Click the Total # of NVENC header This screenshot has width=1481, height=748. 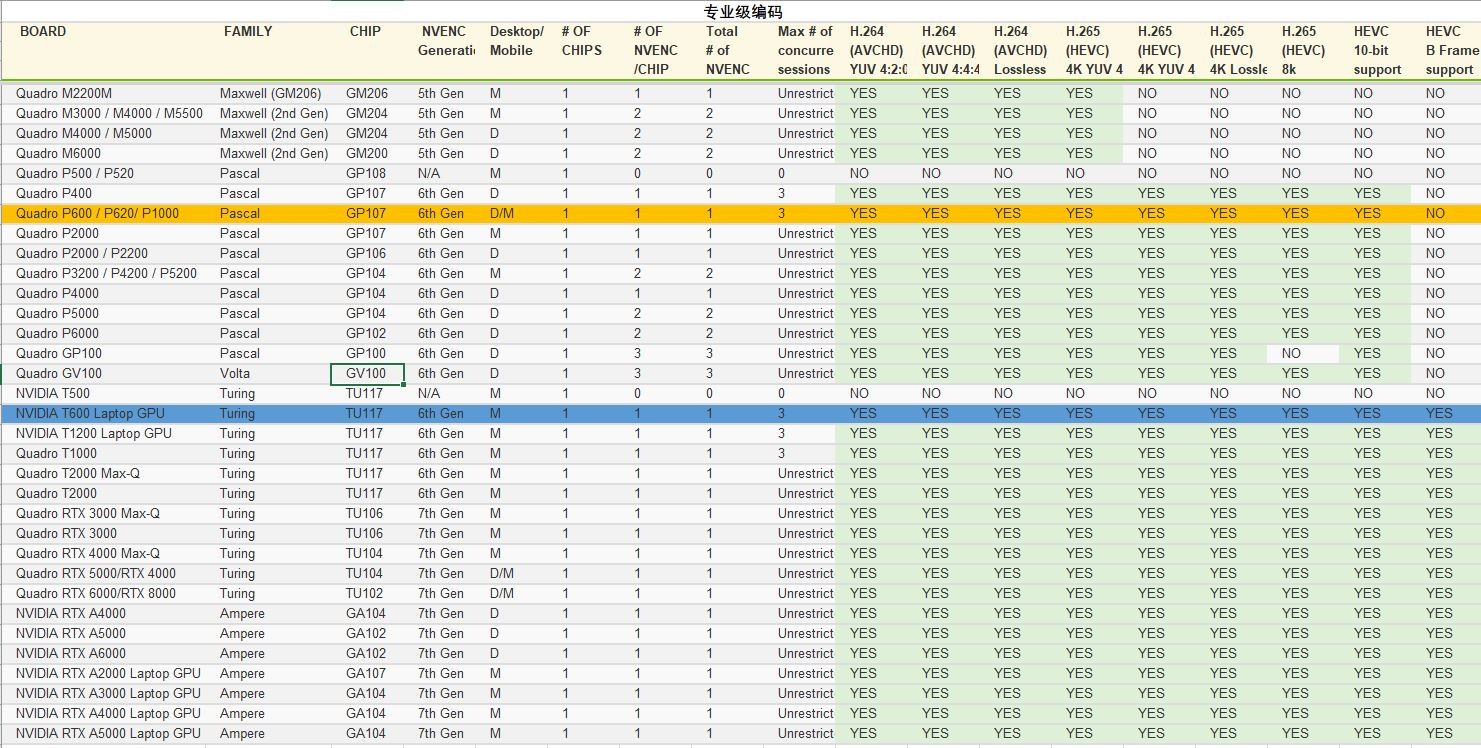tap(727, 51)
